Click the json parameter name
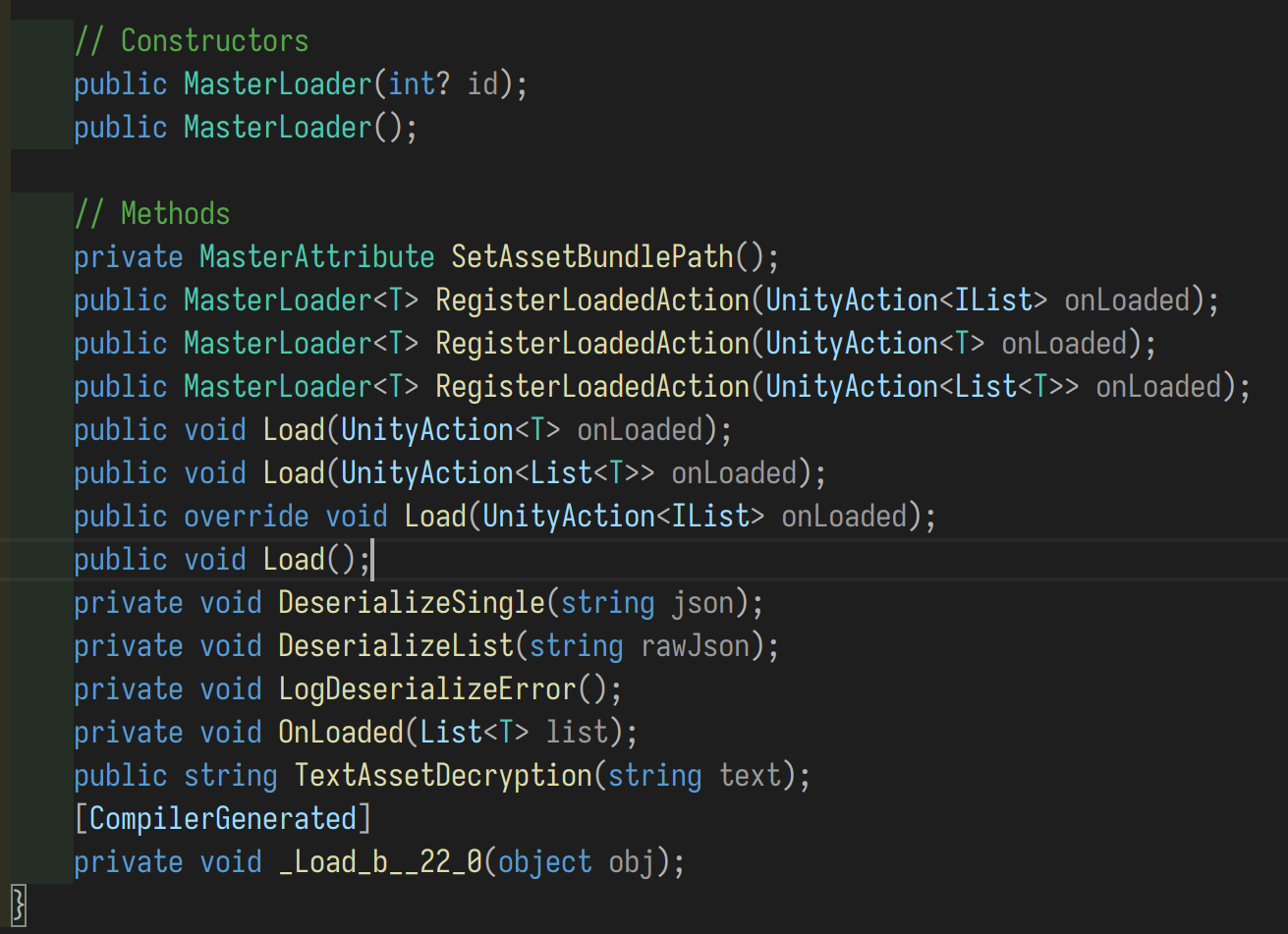The width and height of the screenshot is (1288, 934). point(702,603)
